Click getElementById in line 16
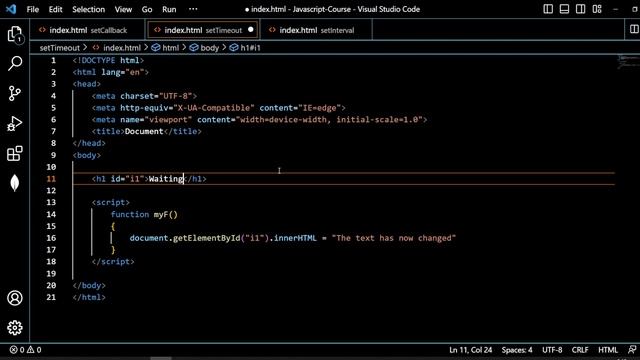The height and width of the screenshot is (360, 640). 207,238
